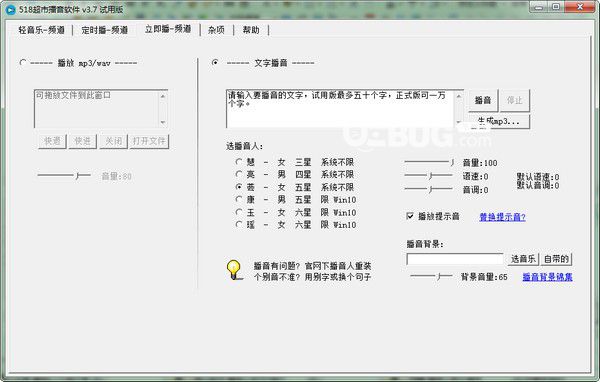
Task: Click the 语速 slider
Action: (429, 176)
